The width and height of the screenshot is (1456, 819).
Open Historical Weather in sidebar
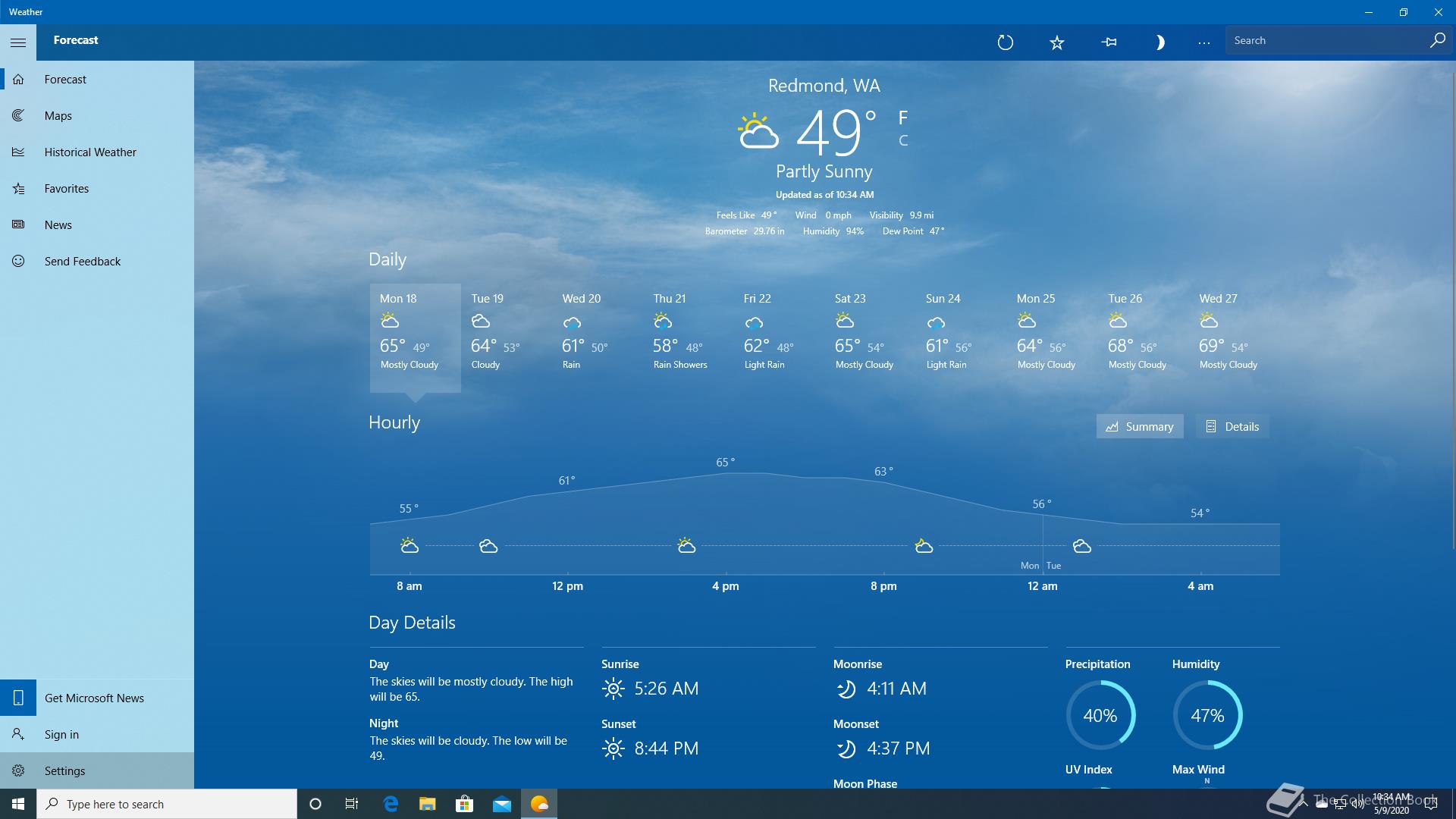point(90,152)
